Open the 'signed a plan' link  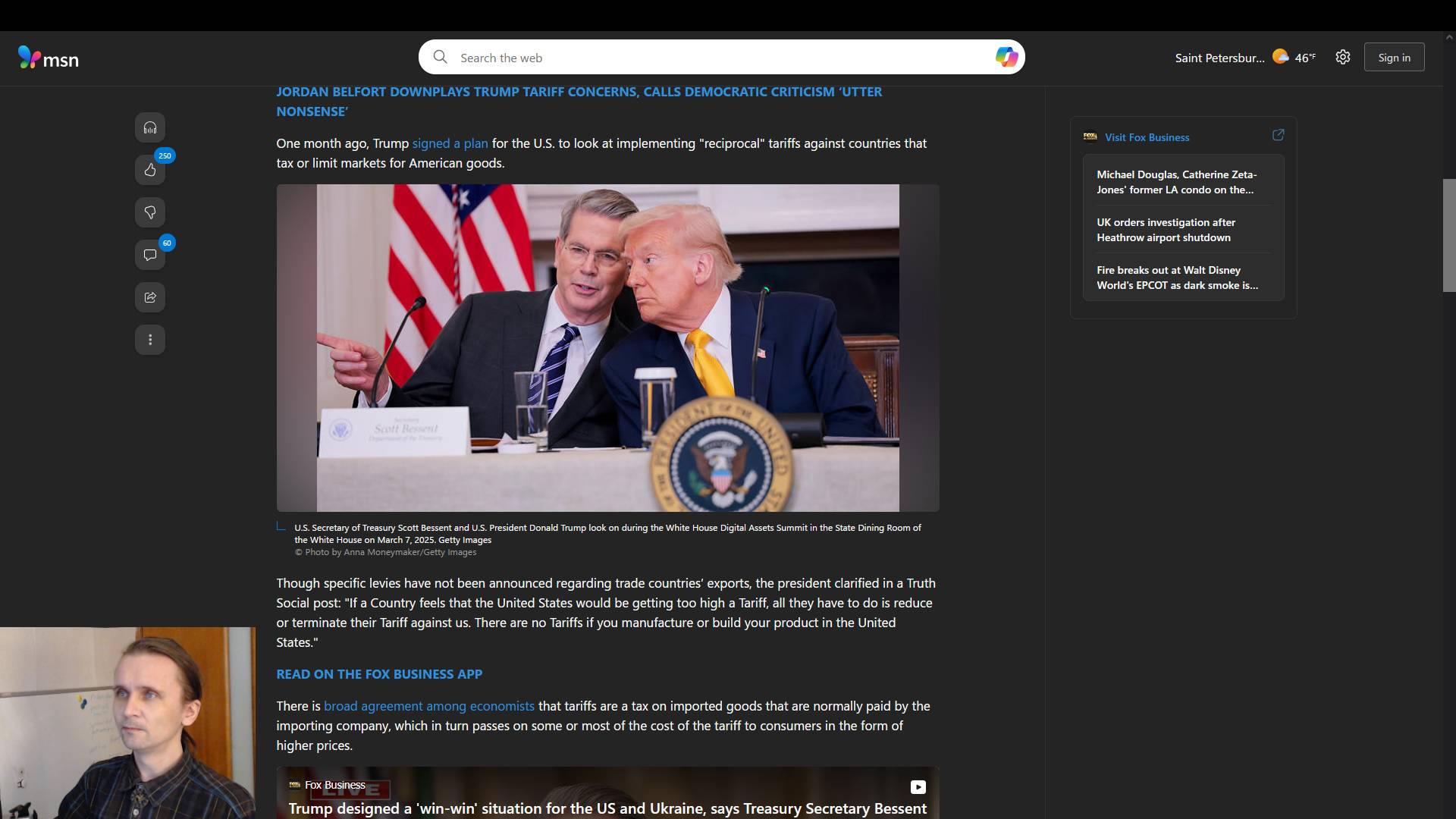tap(450, 143)
